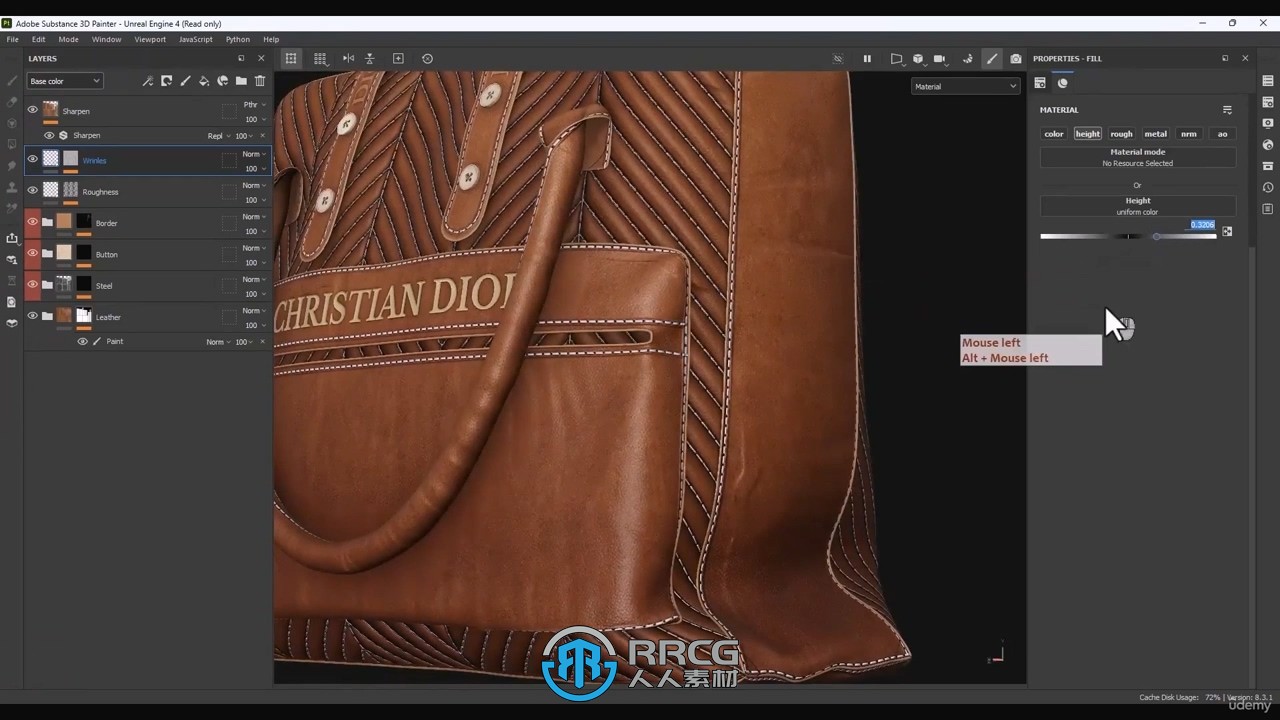This screenshot has width=1280, height=720.
Task: Select the Border folder color thumbnail
Action: (x=64, y=222)
